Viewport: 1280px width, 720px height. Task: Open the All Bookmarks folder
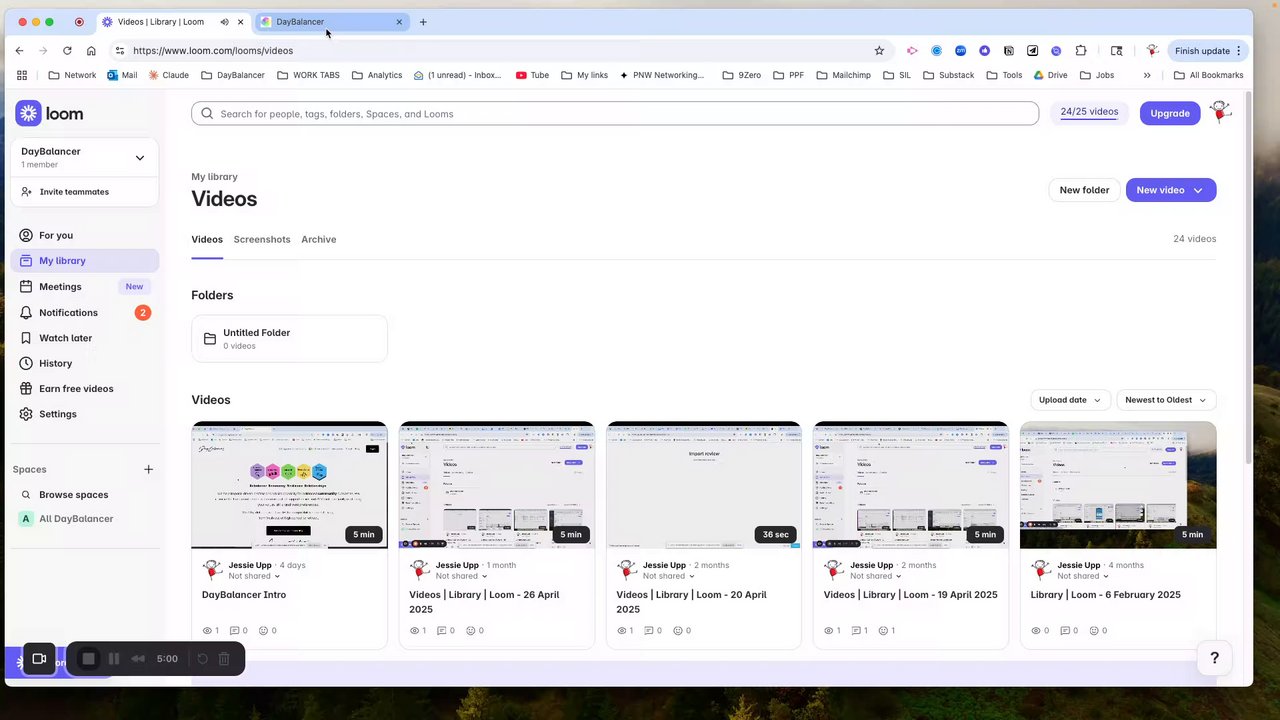pyautogui.click(x=1208, y=75)
